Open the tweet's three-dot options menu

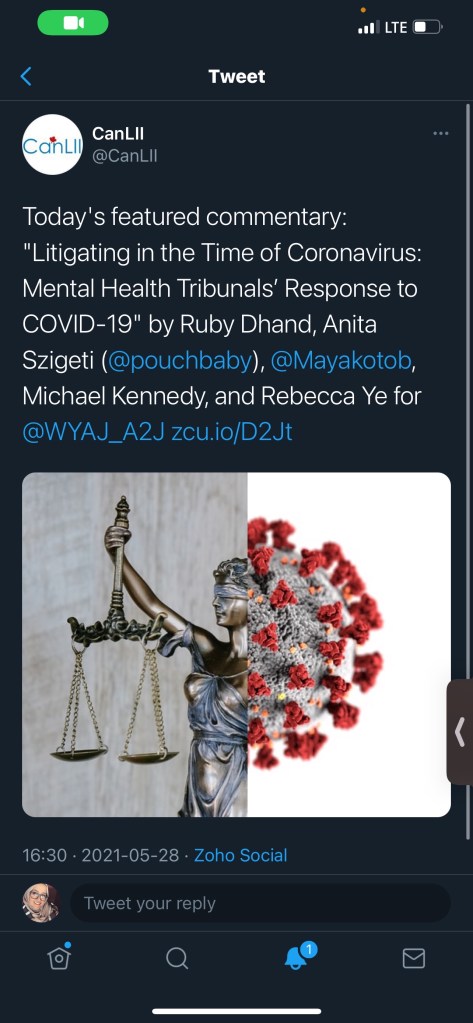[440, 133]
